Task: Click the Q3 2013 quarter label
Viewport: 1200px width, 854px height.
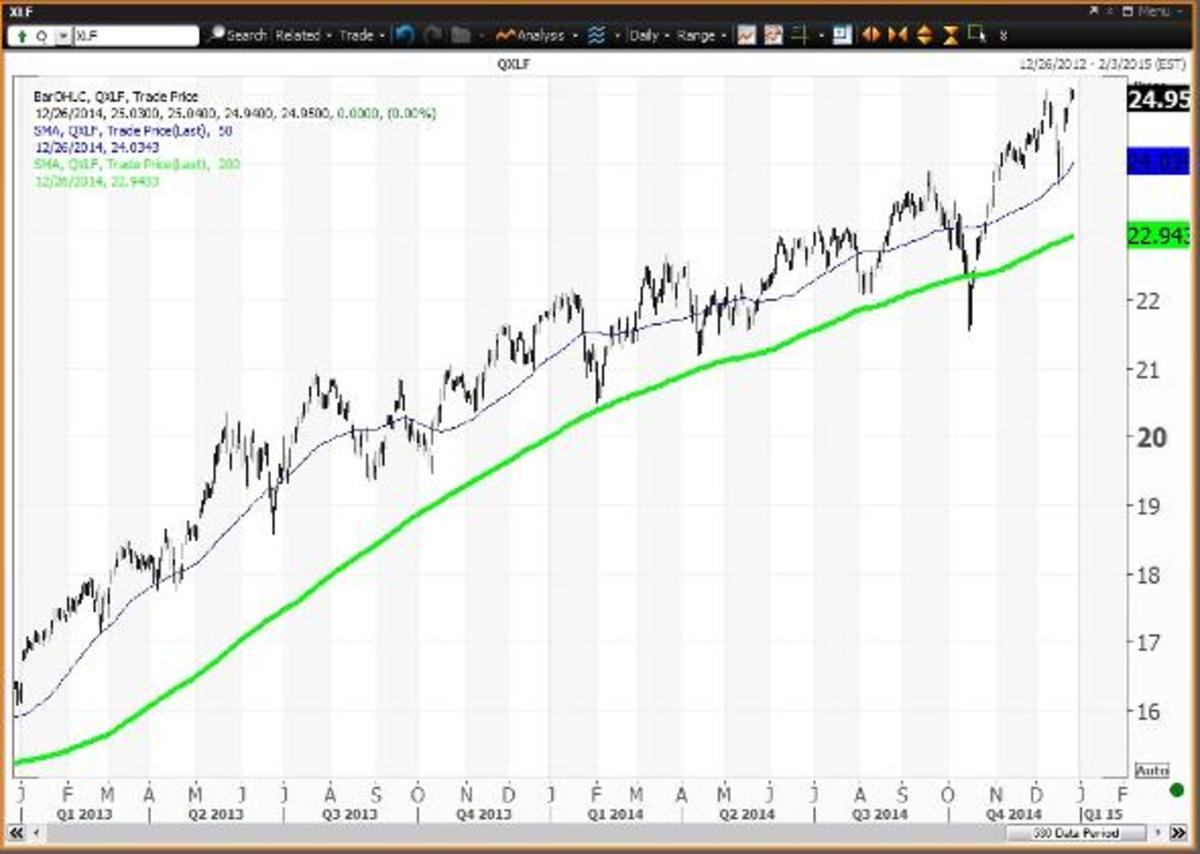Action: [x=350, y=815]
